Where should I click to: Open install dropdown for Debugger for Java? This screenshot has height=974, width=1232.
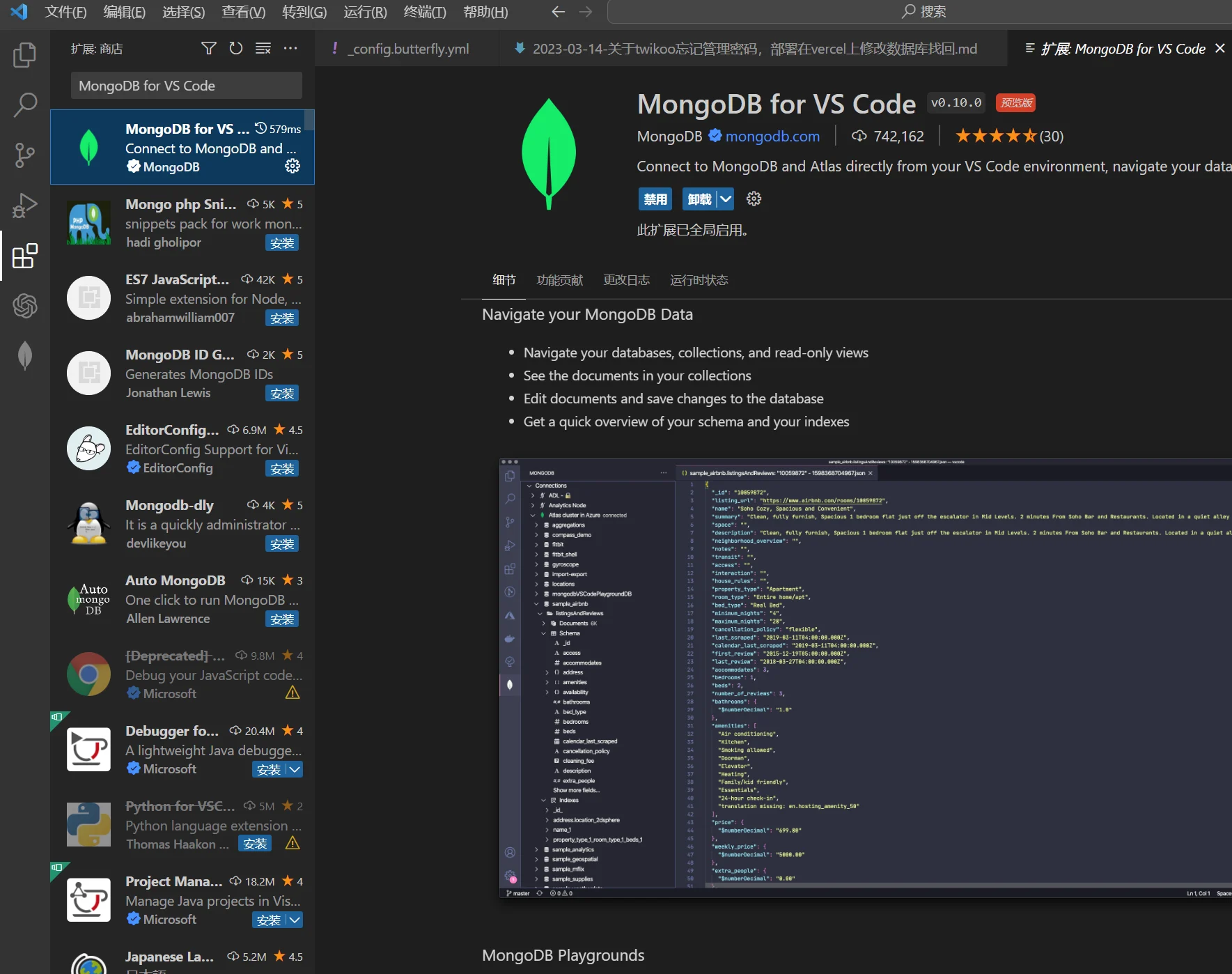[295, 769]
